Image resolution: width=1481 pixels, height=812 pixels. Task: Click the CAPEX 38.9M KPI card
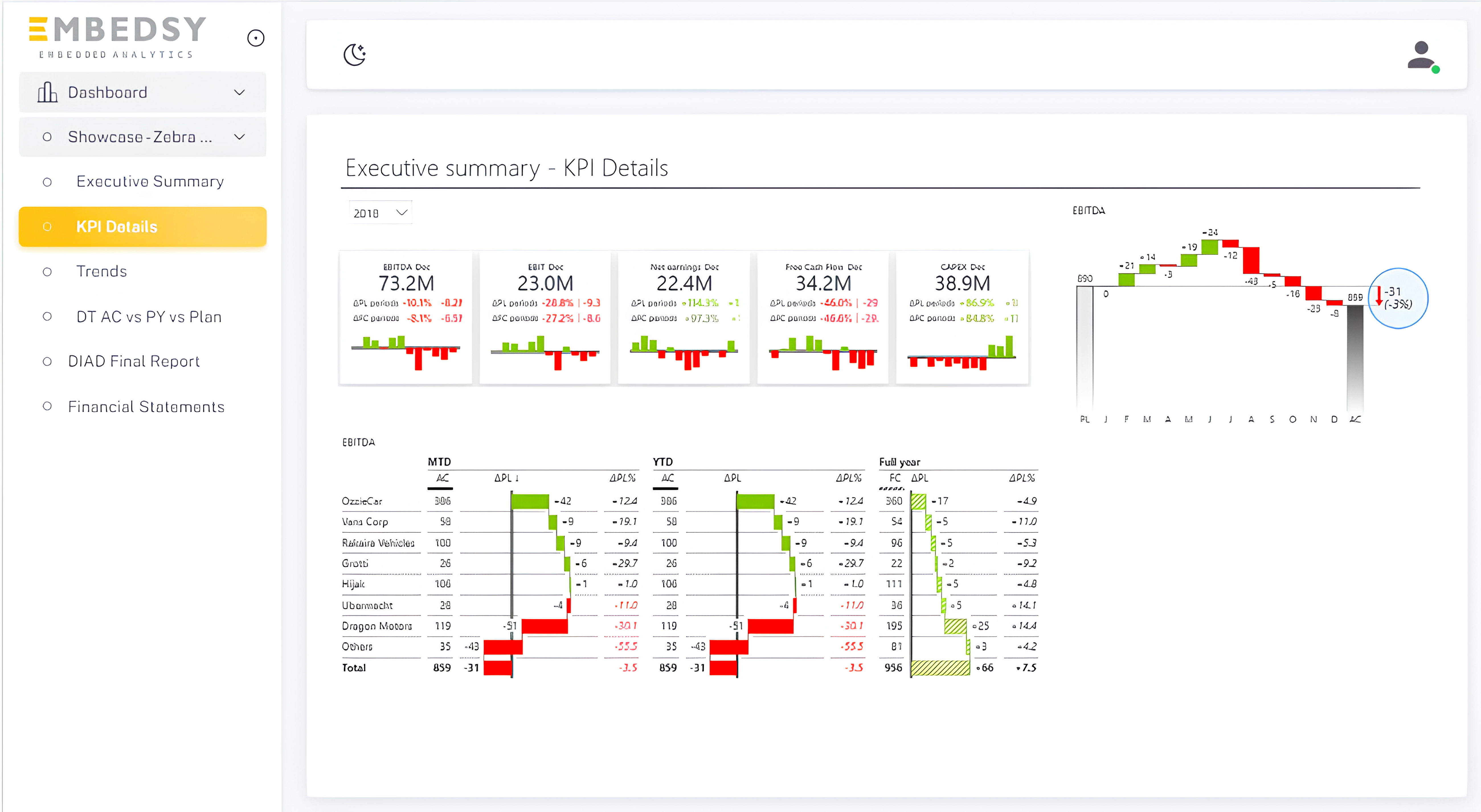[962, 317]
